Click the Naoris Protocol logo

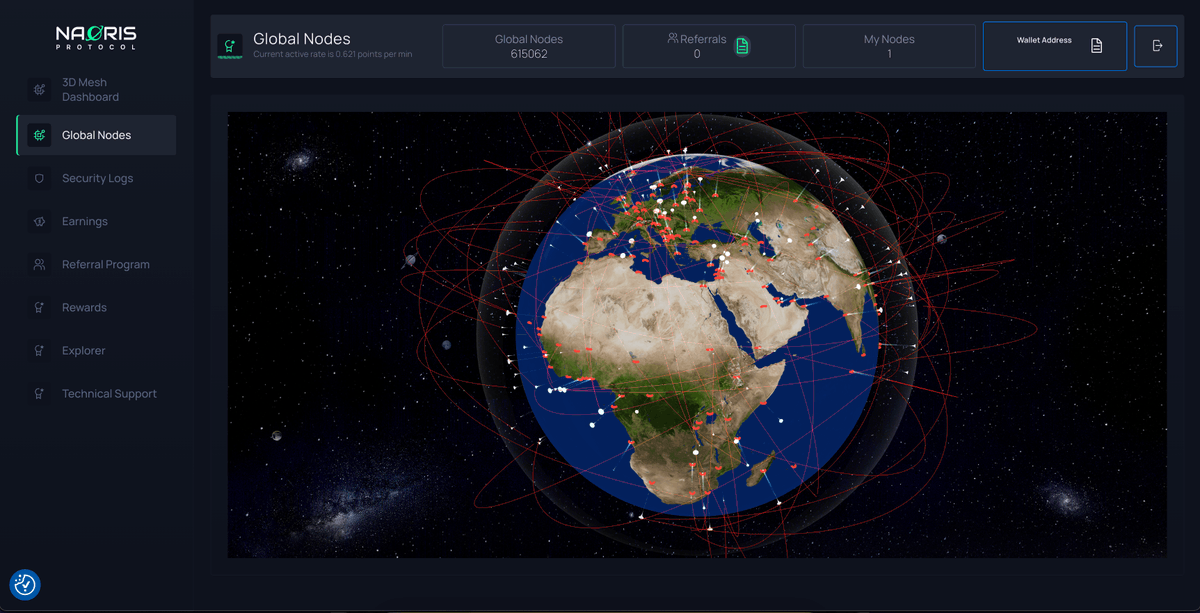(96, 37)
